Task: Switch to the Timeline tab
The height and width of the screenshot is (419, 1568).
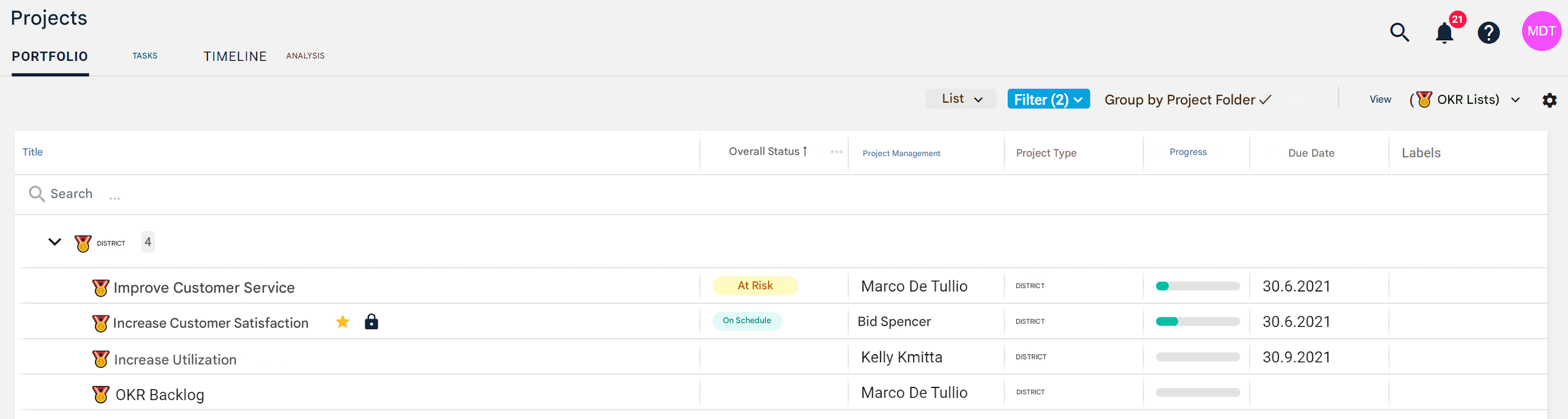Action: pyautogui.click(x=235, y=57)
